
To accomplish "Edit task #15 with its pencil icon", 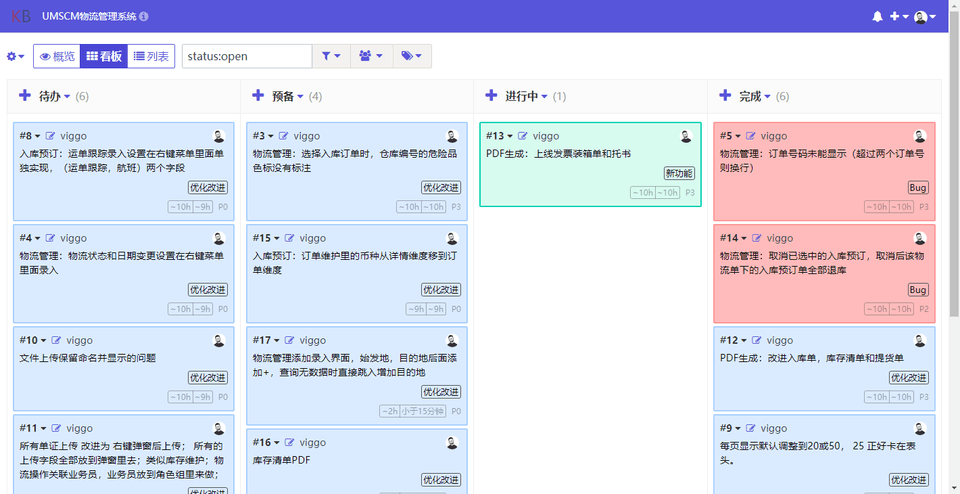I will point(290,238).
